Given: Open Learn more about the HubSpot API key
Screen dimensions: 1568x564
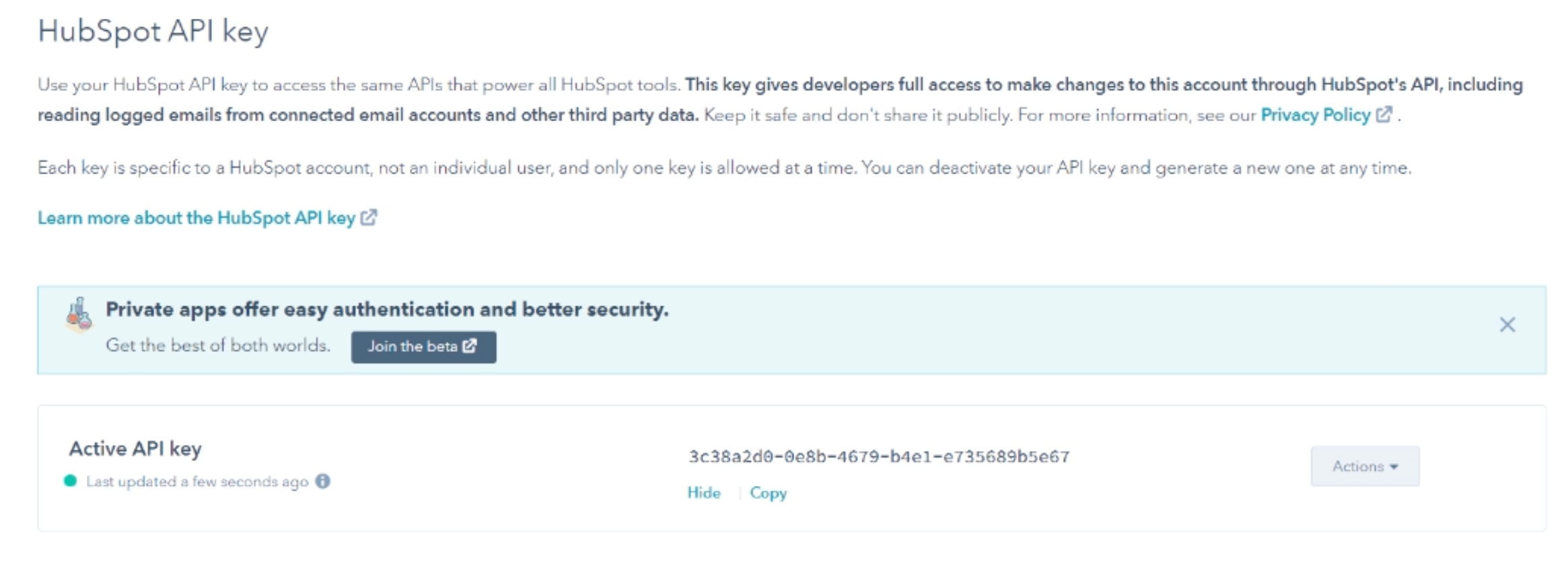Looking at the screenshot, I should 197,218.
